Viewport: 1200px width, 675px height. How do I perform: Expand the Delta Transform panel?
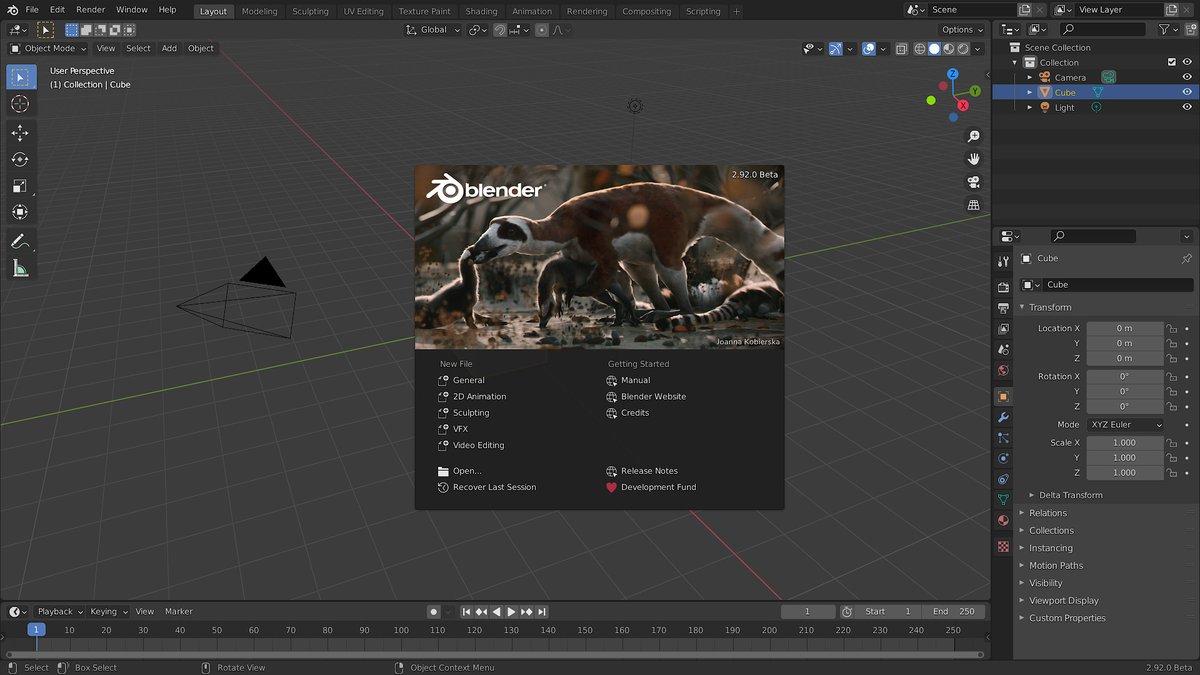pos(1070,495)
